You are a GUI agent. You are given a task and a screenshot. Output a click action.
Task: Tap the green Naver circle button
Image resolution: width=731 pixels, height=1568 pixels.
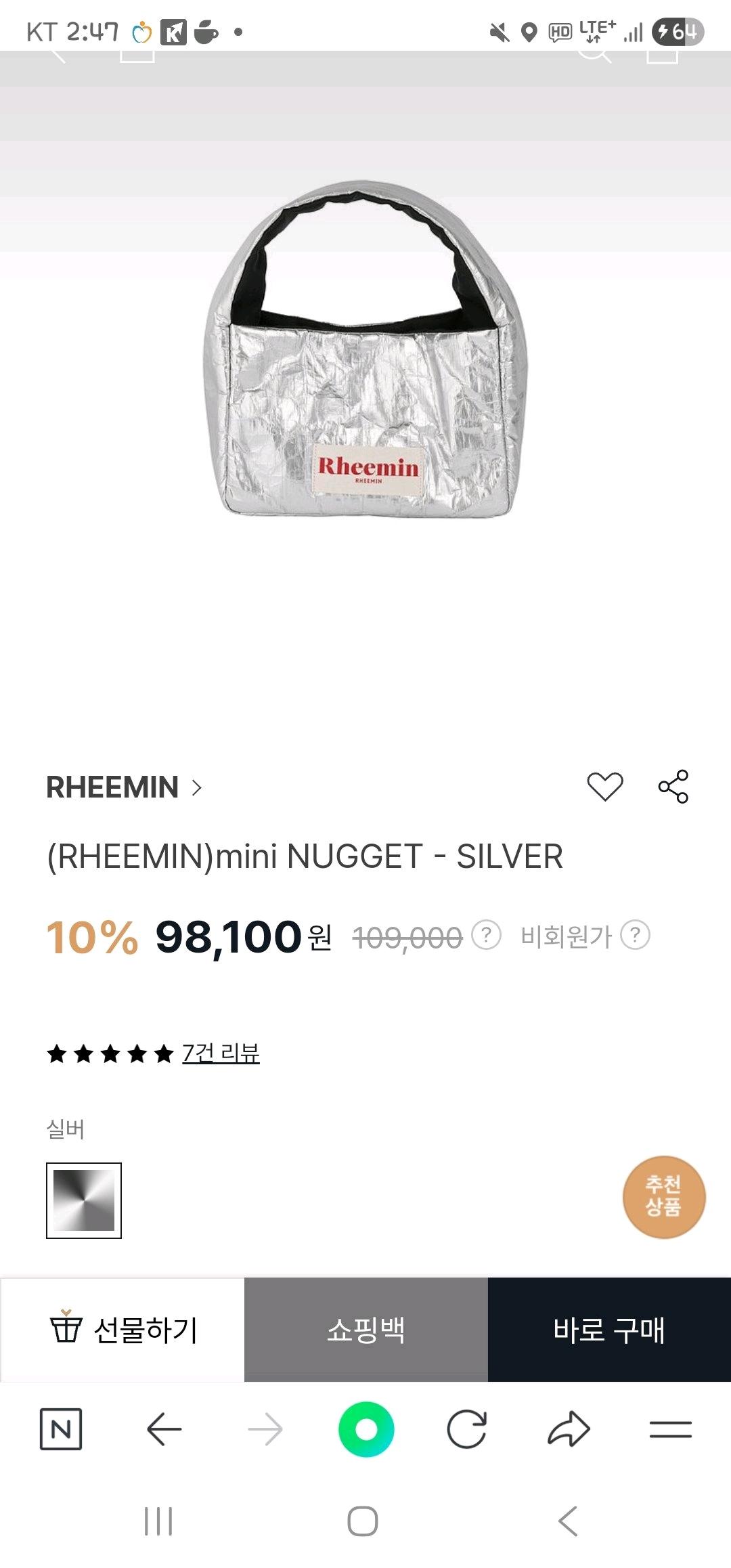tap(366, 1429)
